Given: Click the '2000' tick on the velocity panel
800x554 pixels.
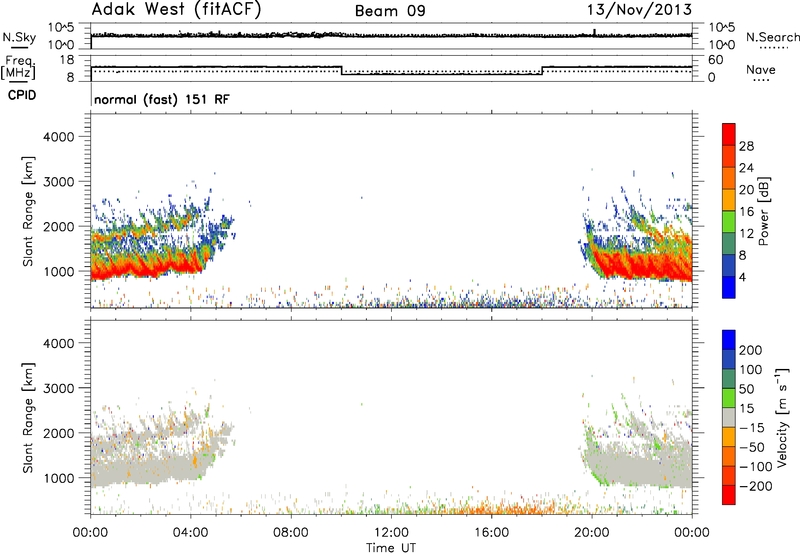Looking at the screenshot, I should [x=59, y=433].
